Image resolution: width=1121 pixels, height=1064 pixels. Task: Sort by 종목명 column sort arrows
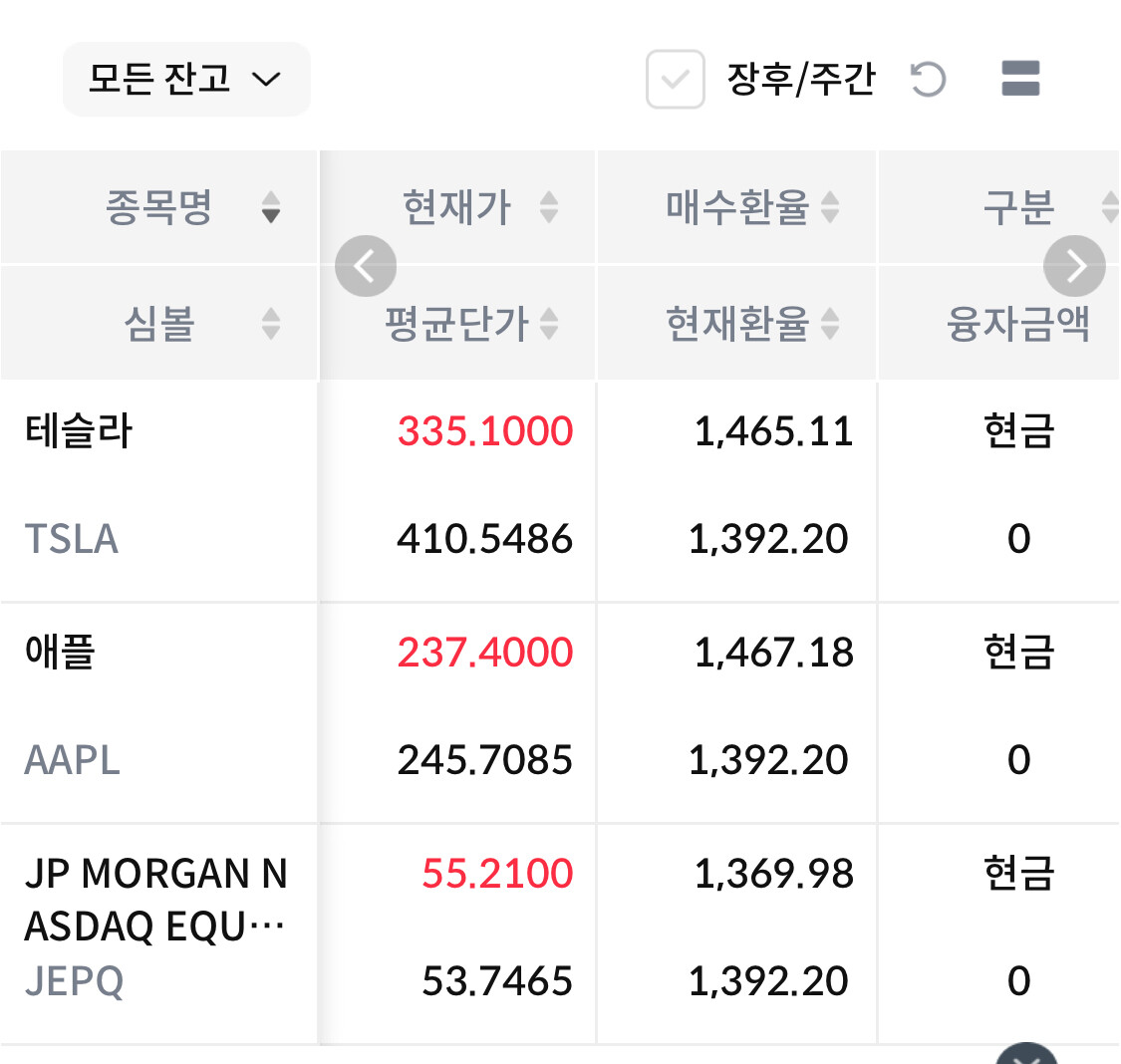point(271,207)
